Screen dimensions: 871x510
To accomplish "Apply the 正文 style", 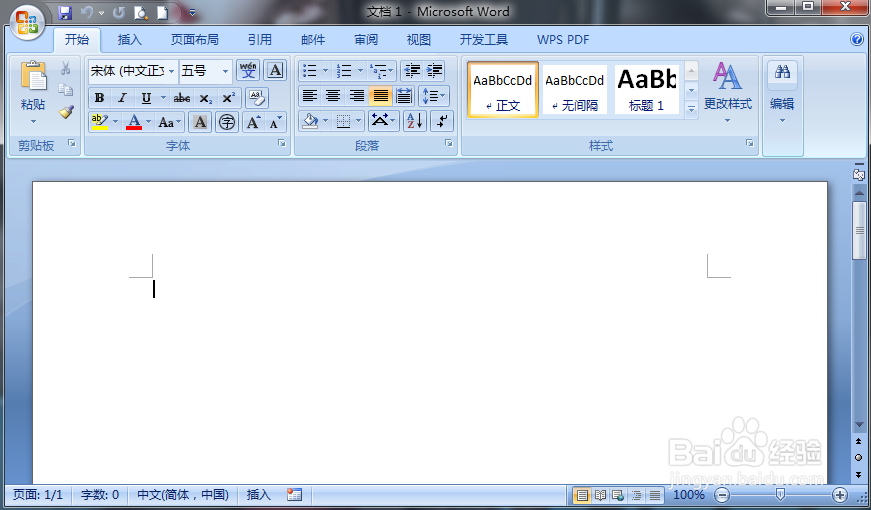I will coord(503,89).
